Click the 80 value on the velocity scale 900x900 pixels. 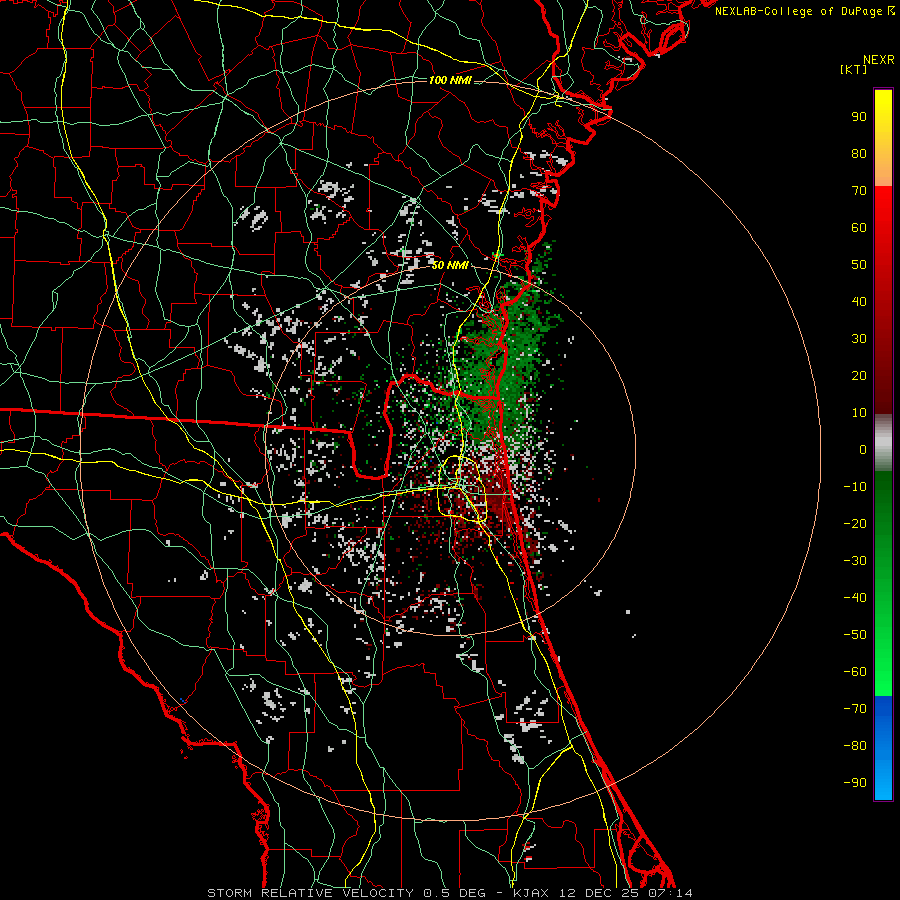tap(859, 154)
